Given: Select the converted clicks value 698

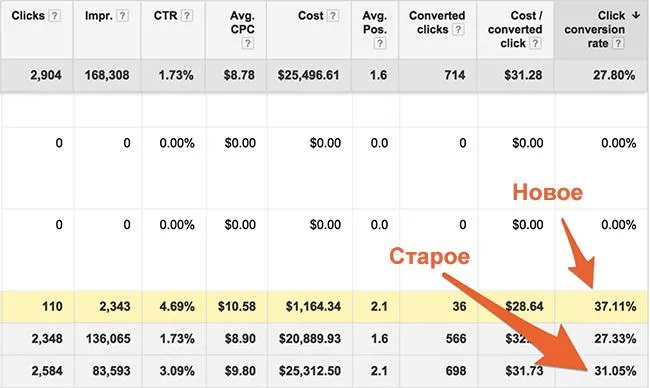Looking at the screenshot, I should tap(456, 371).
